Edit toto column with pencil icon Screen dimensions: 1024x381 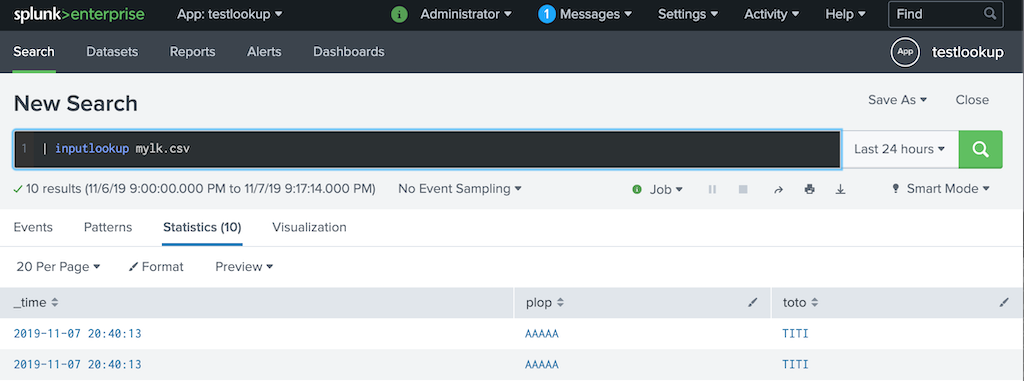[1004, 303]
